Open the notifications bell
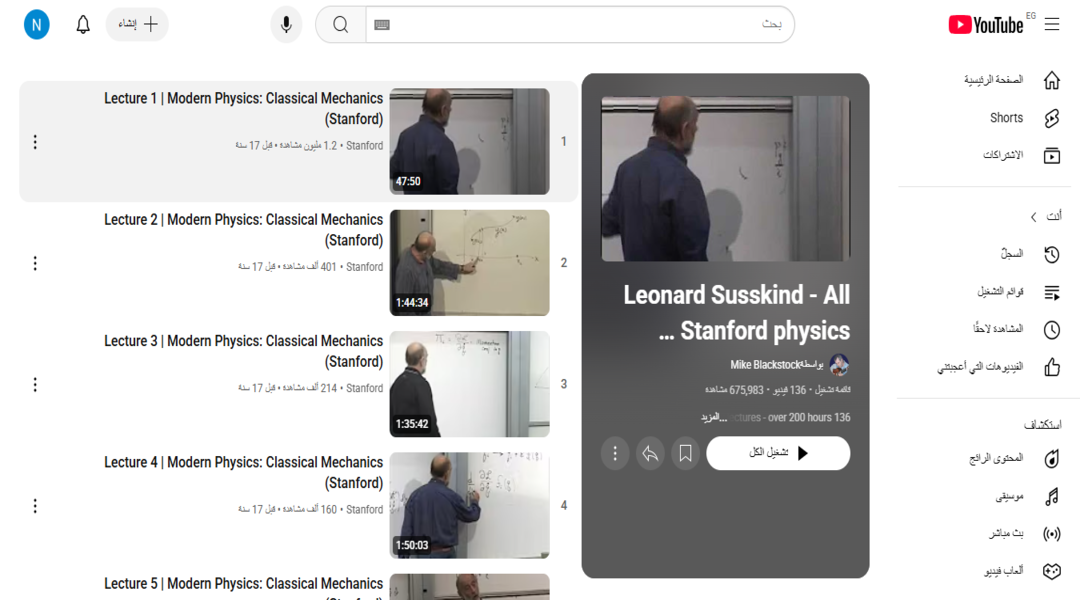 (x=83, y=25)
